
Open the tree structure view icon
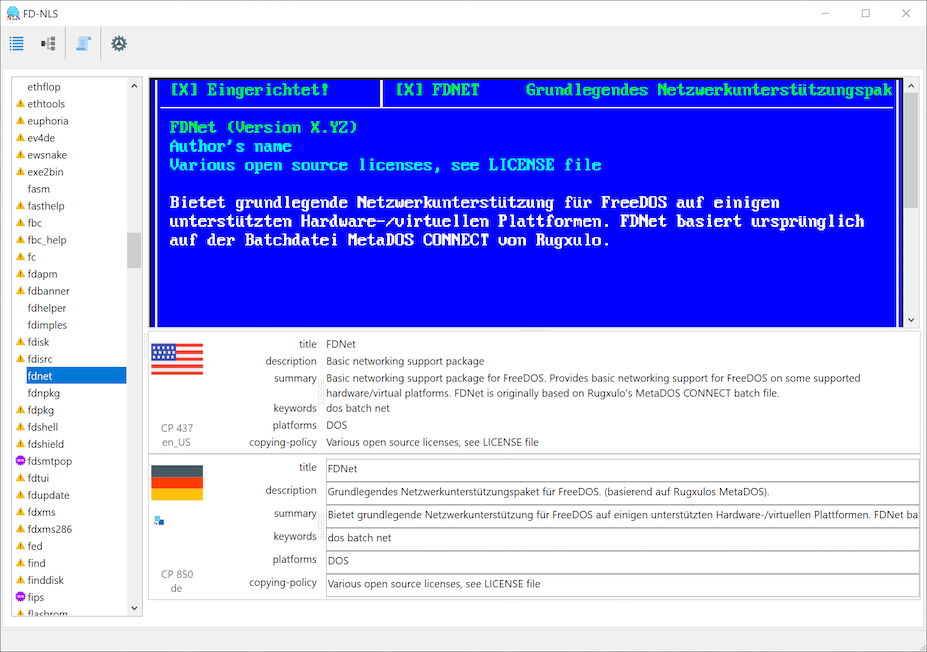point(48,44)
